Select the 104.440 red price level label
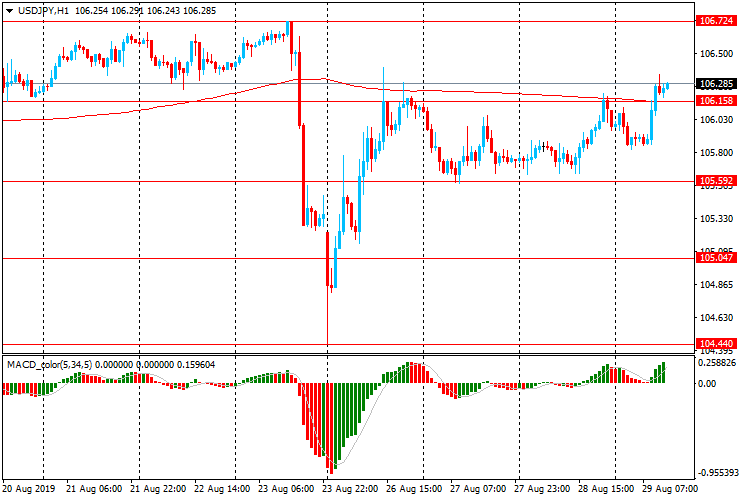740x500 pixels. pyautogui.click(x=716, y=344)
